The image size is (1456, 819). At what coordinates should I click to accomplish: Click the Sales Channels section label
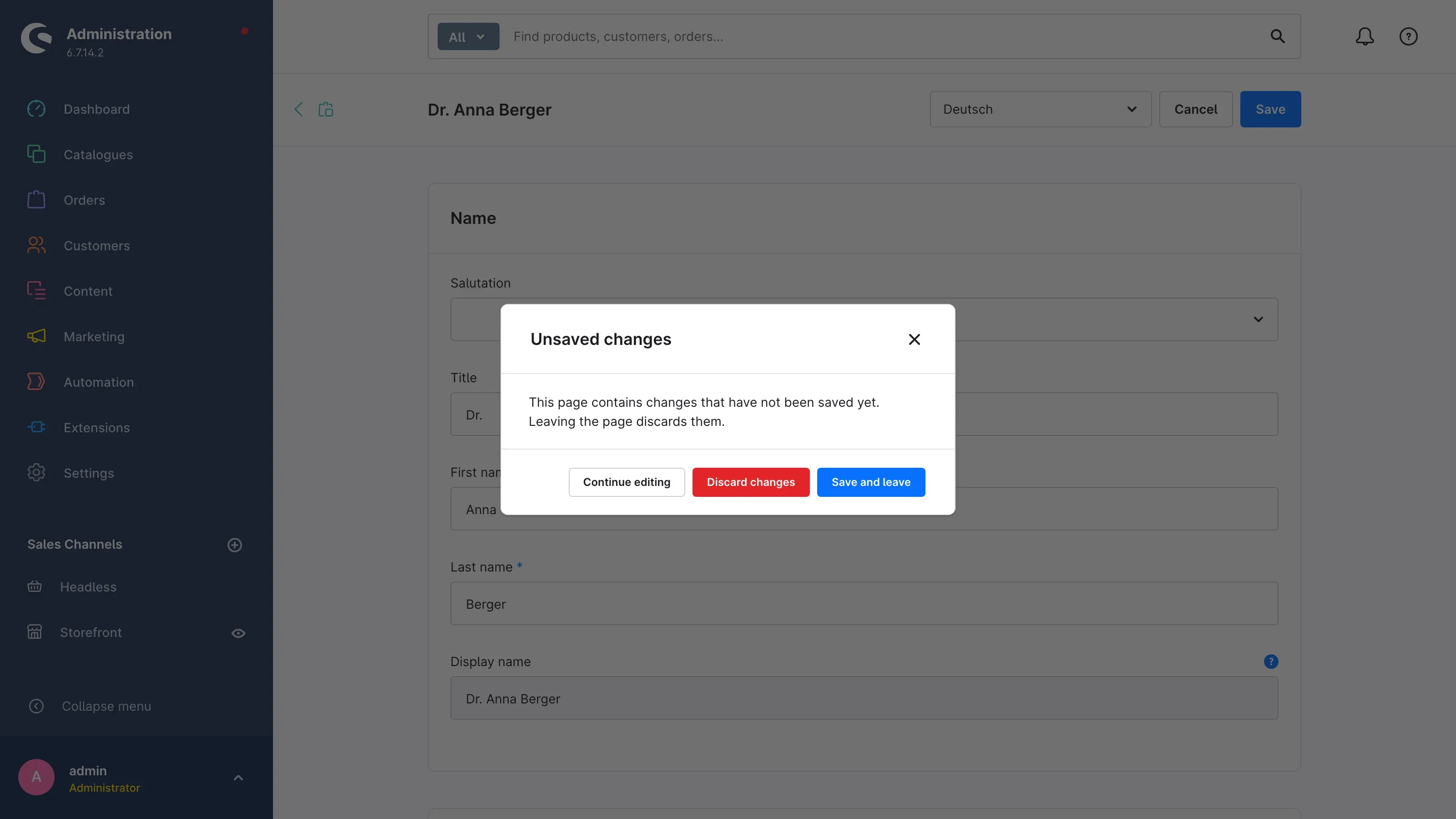[x=75, y=544]
